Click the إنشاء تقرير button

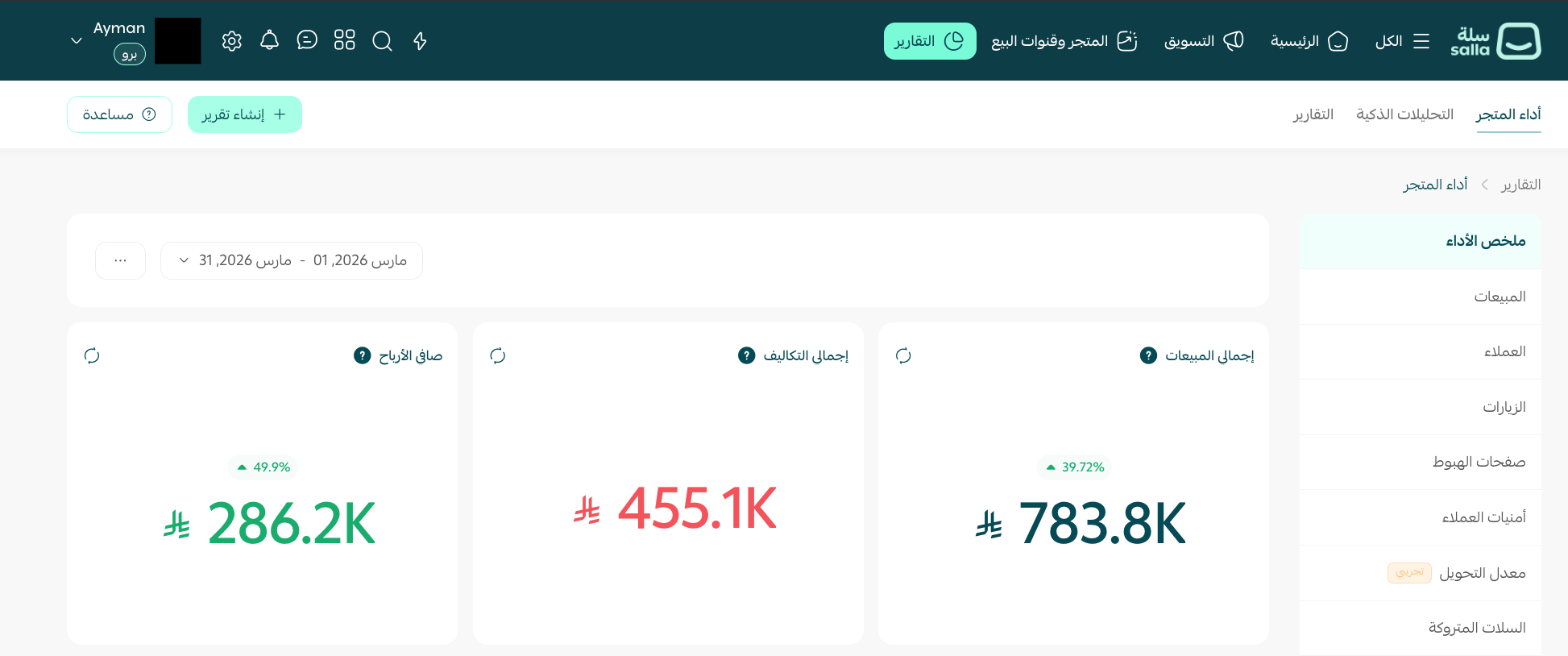(x=245, y=114)
